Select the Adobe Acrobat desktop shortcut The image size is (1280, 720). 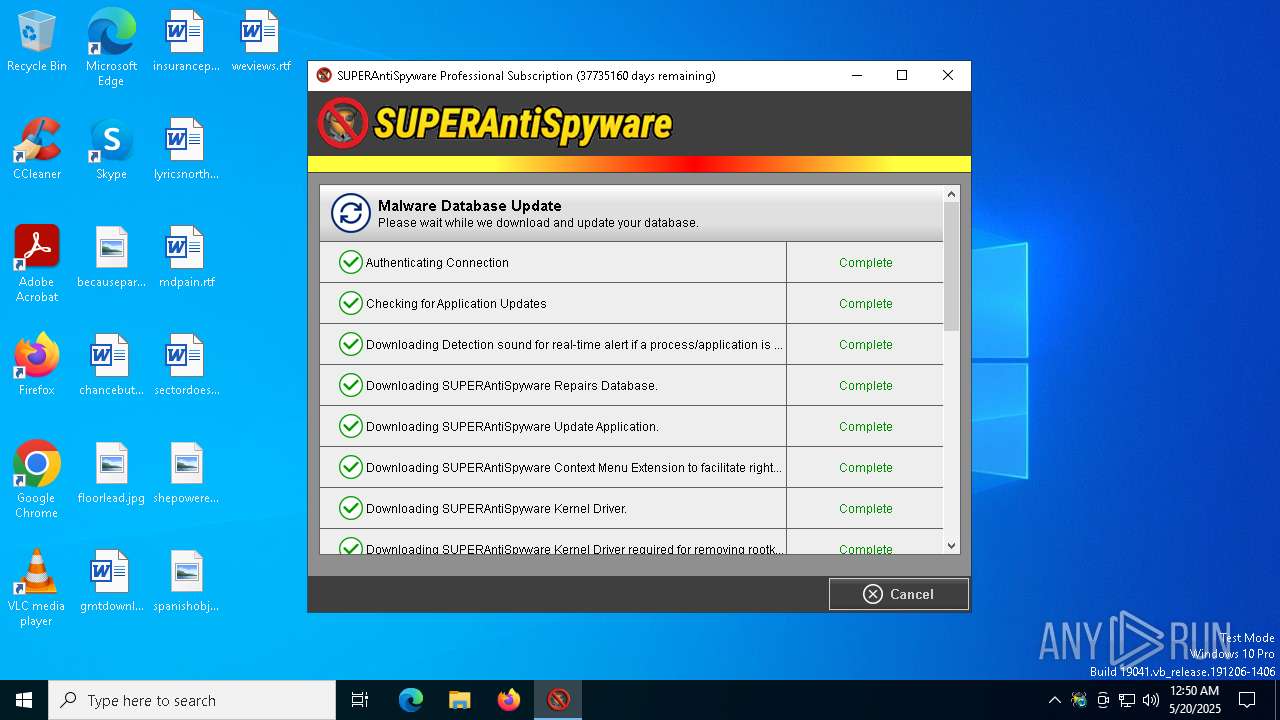pos(37,264)
